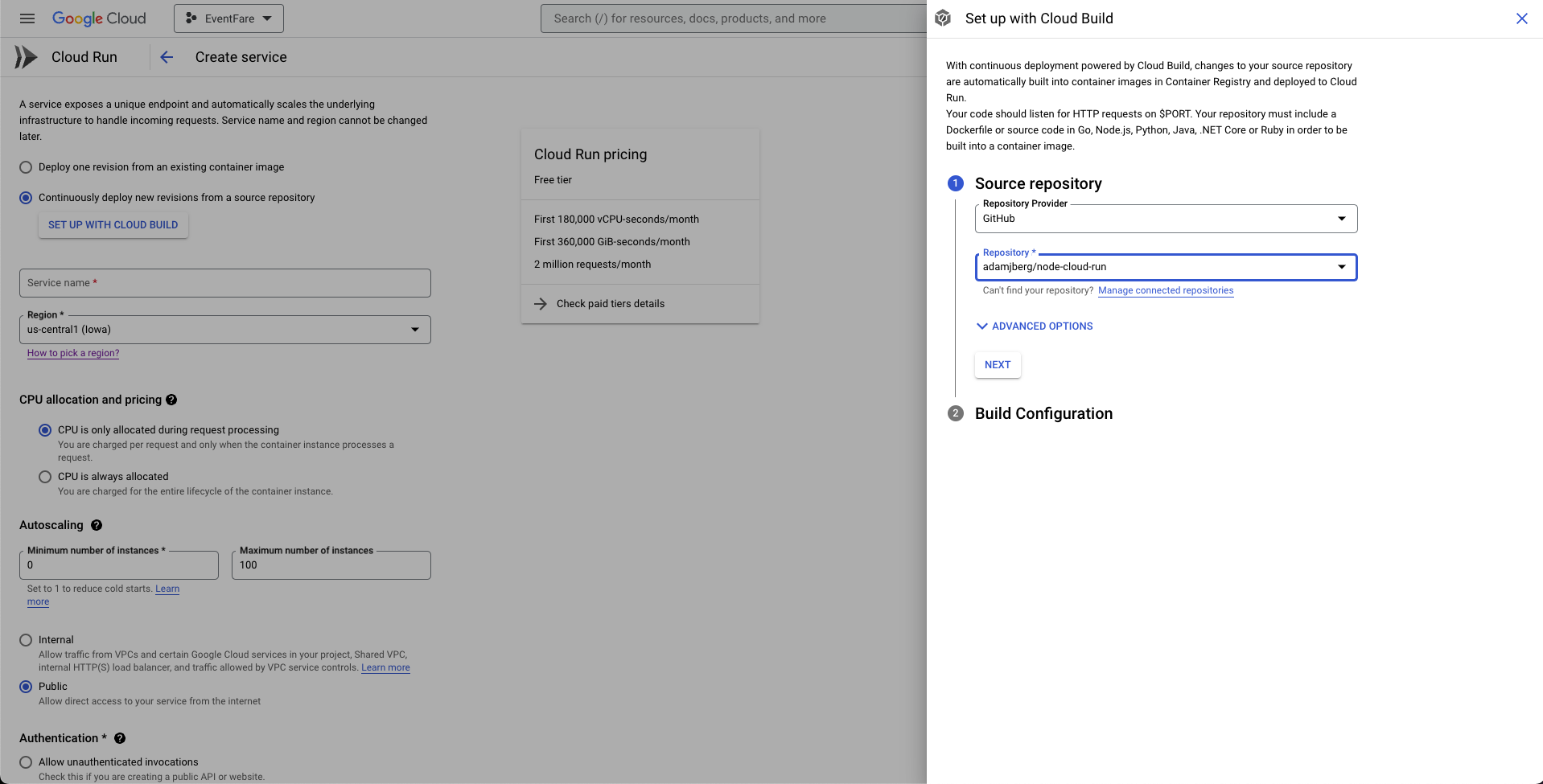Select Allow unauthenticated invocations

[26, 762]
